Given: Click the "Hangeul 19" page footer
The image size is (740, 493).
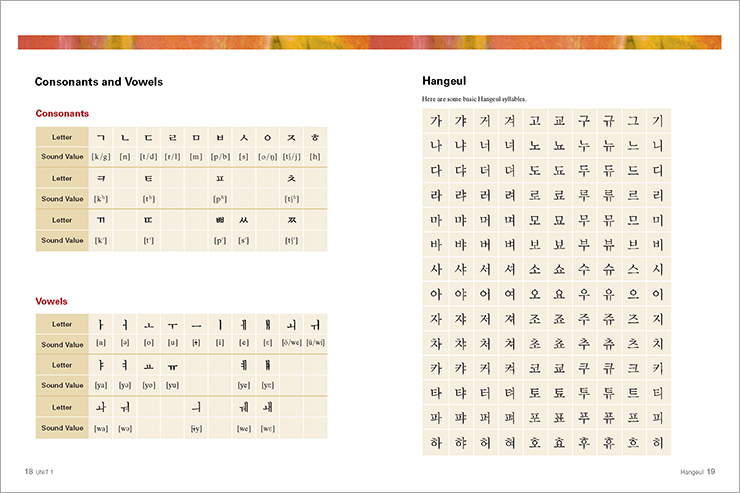Looking at the screenshot, I should point(692,470).
